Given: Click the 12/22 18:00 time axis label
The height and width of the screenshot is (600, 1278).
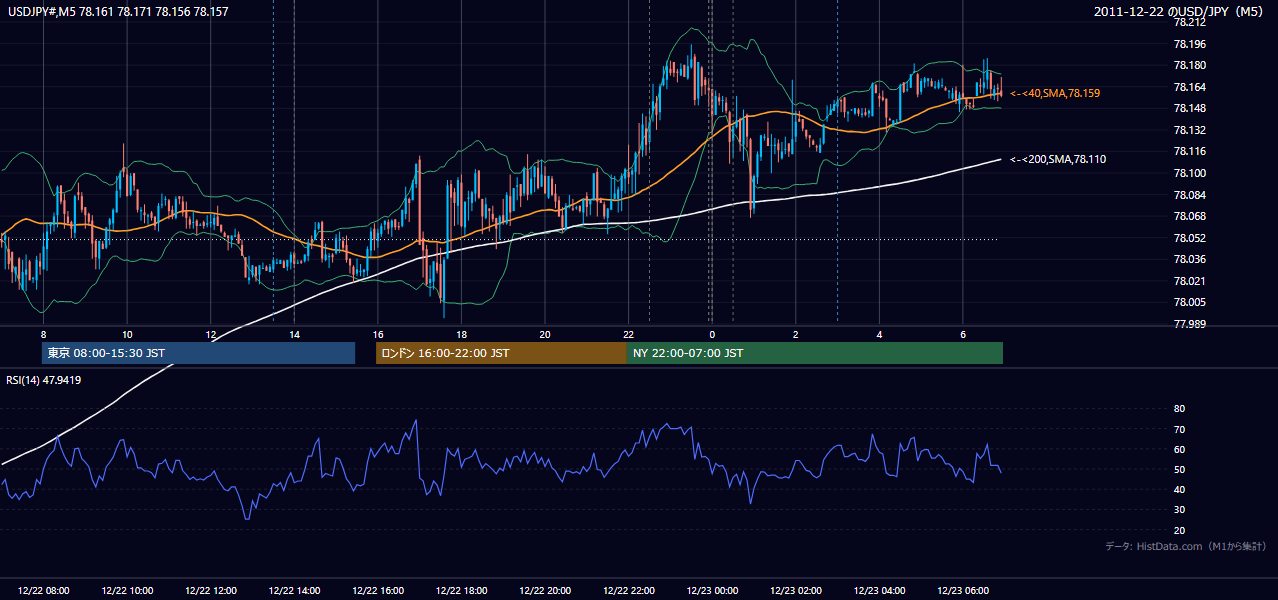Looking at the screenshot, I should point(461,591).
